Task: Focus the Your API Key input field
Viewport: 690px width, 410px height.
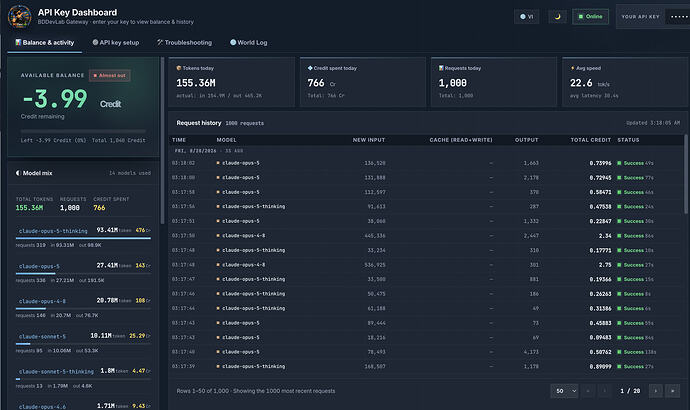Action: pos(678,17)
